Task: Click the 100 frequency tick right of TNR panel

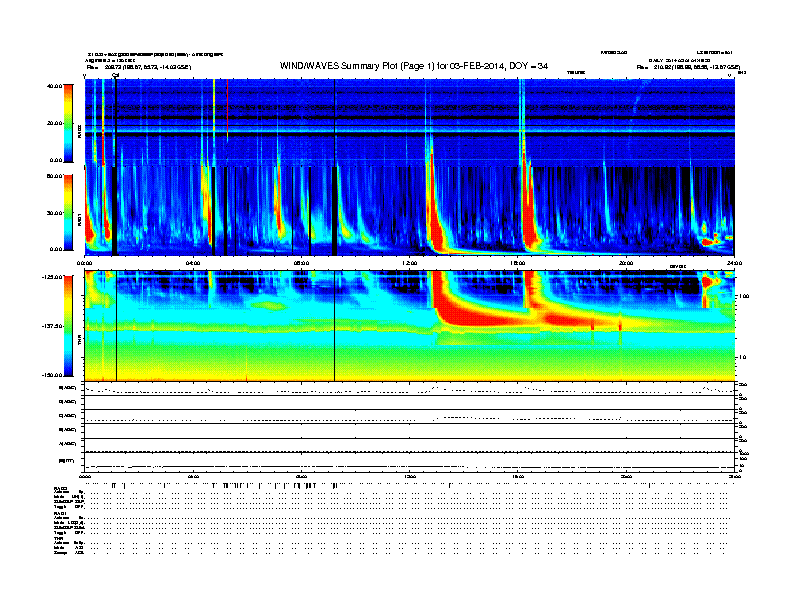Action: click(x=744, y=296)
